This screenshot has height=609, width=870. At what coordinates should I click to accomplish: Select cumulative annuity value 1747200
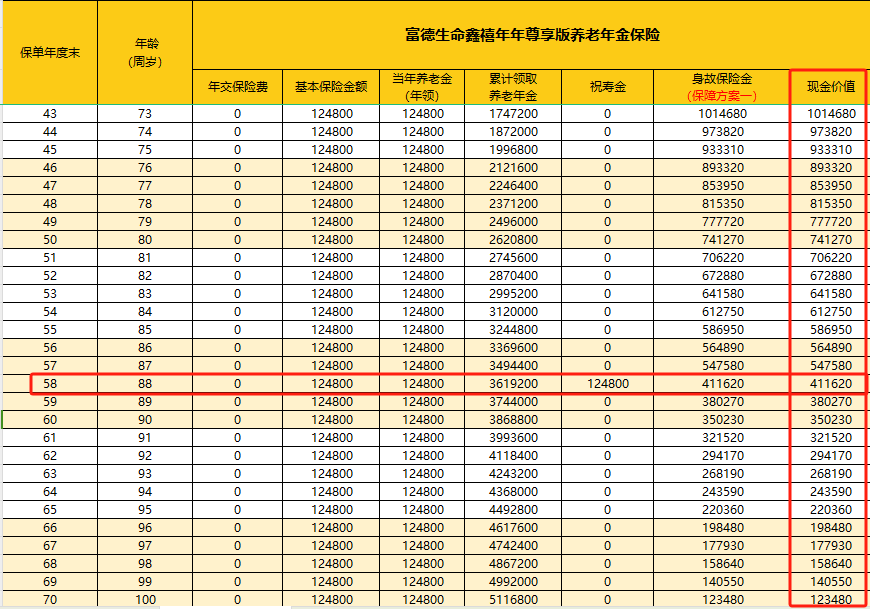click(x=513, y=114)
